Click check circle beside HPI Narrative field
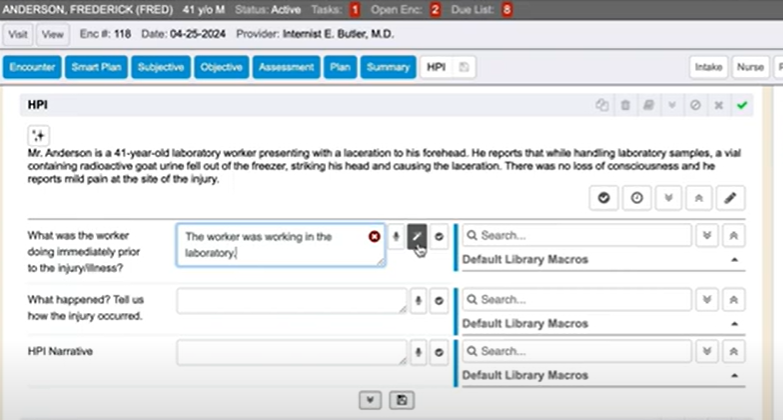Viewport: 783px width, 420px height. 439,352
